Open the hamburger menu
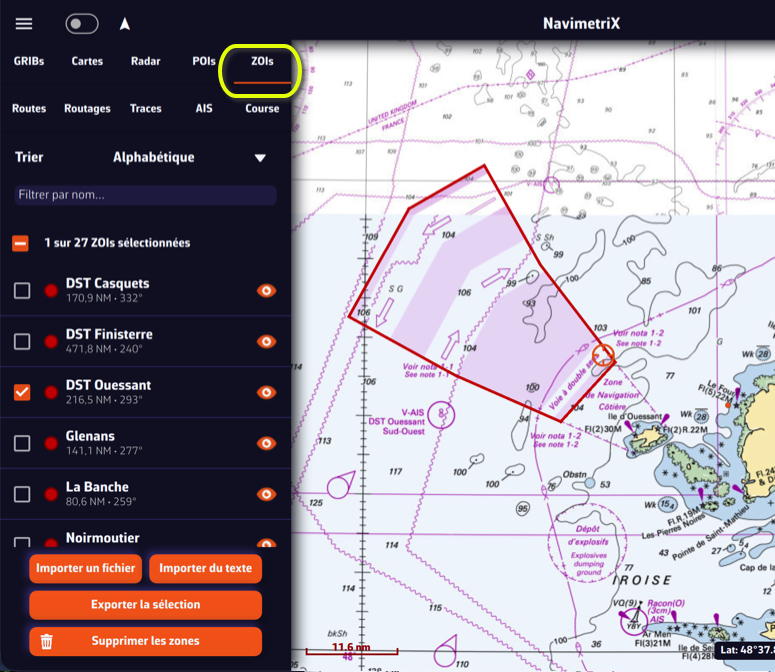 [24, 24]
